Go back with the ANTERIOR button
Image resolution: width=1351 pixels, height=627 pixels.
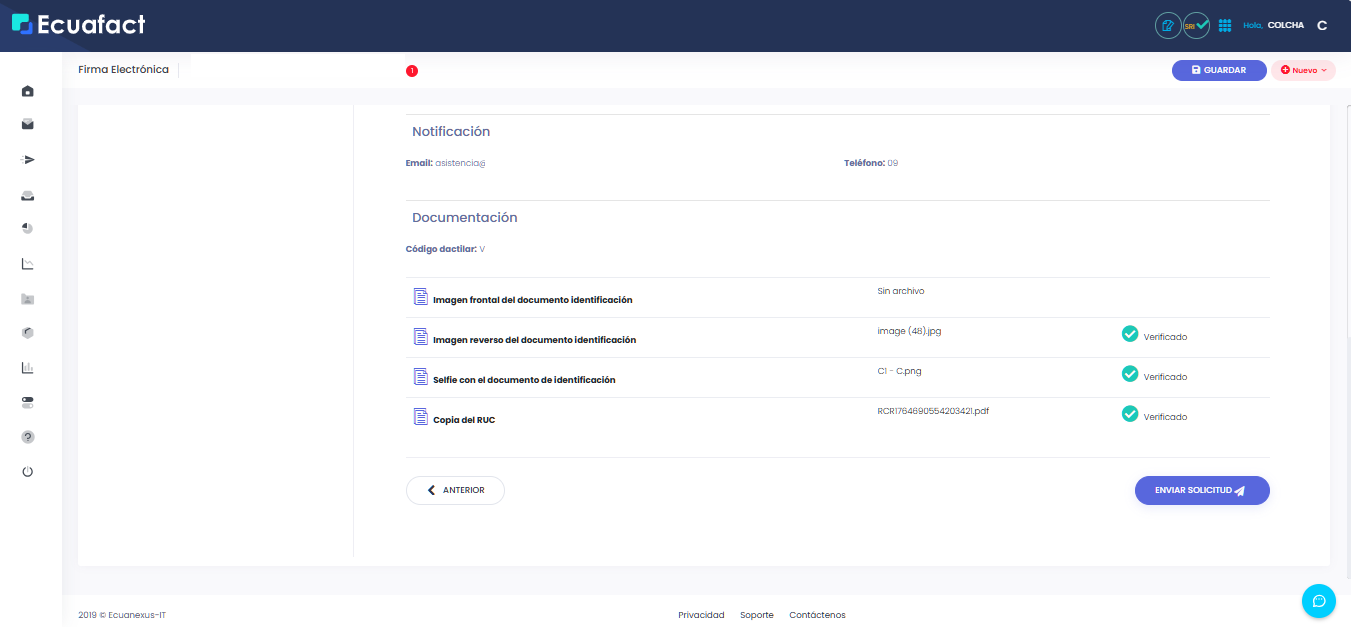(x=455, y=490)
